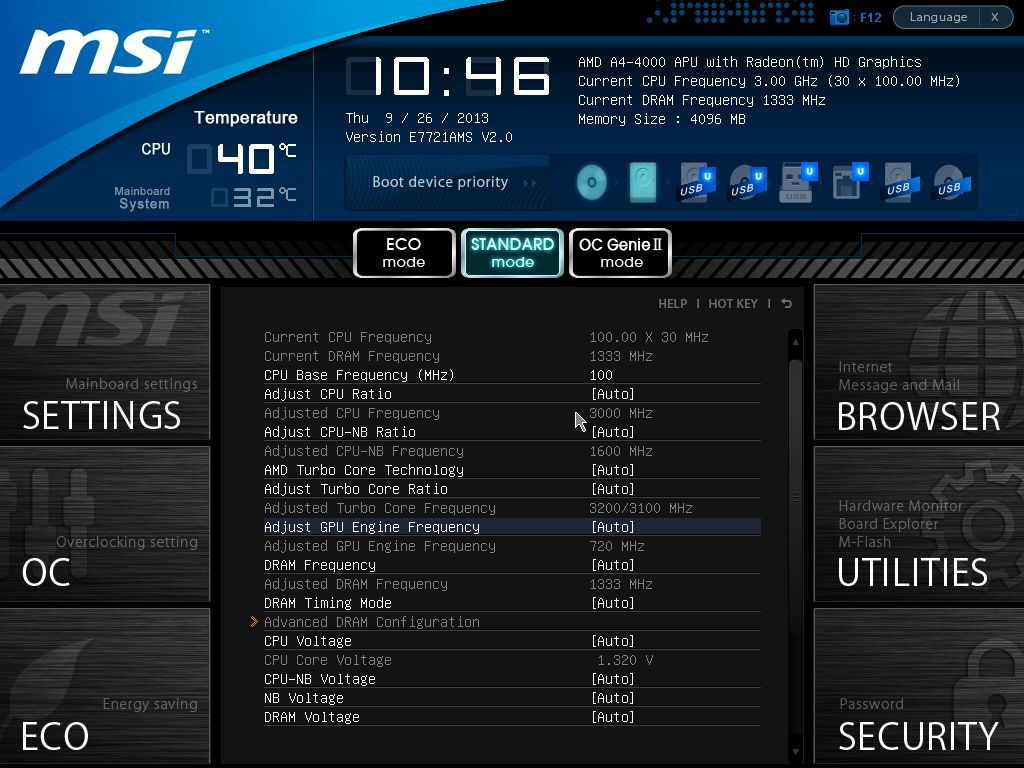Click the Adjusted Turbo Core Frequency row
Image resolution: width=1024 pixels, height=768 pixels.
pos(512,508)
